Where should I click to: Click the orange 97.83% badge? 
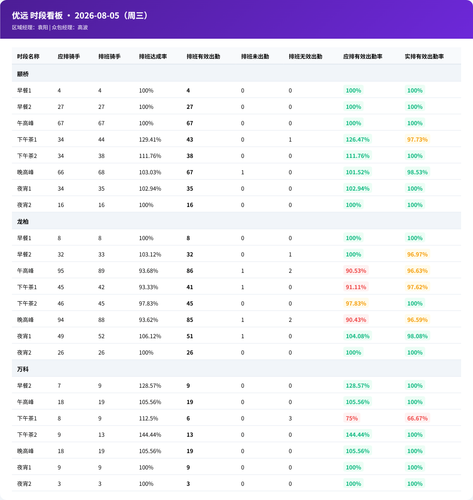click(356, 303)
